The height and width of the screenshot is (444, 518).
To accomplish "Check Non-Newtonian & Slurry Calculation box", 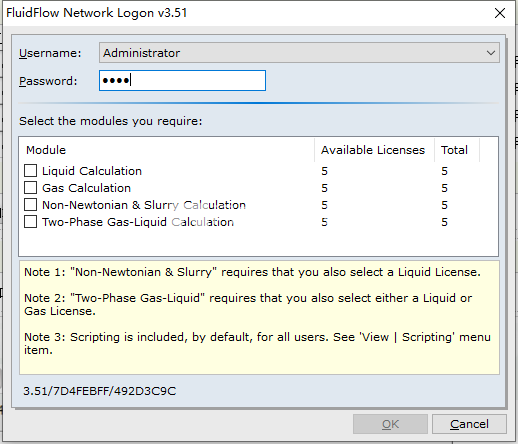I will (30, 205).
